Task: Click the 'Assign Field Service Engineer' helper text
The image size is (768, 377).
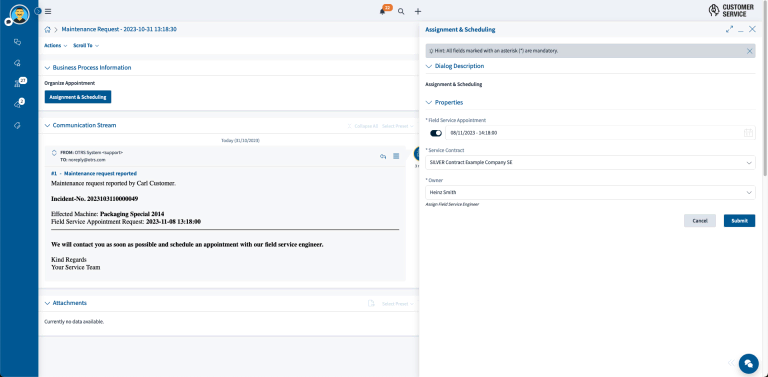Action: (452, 204)
